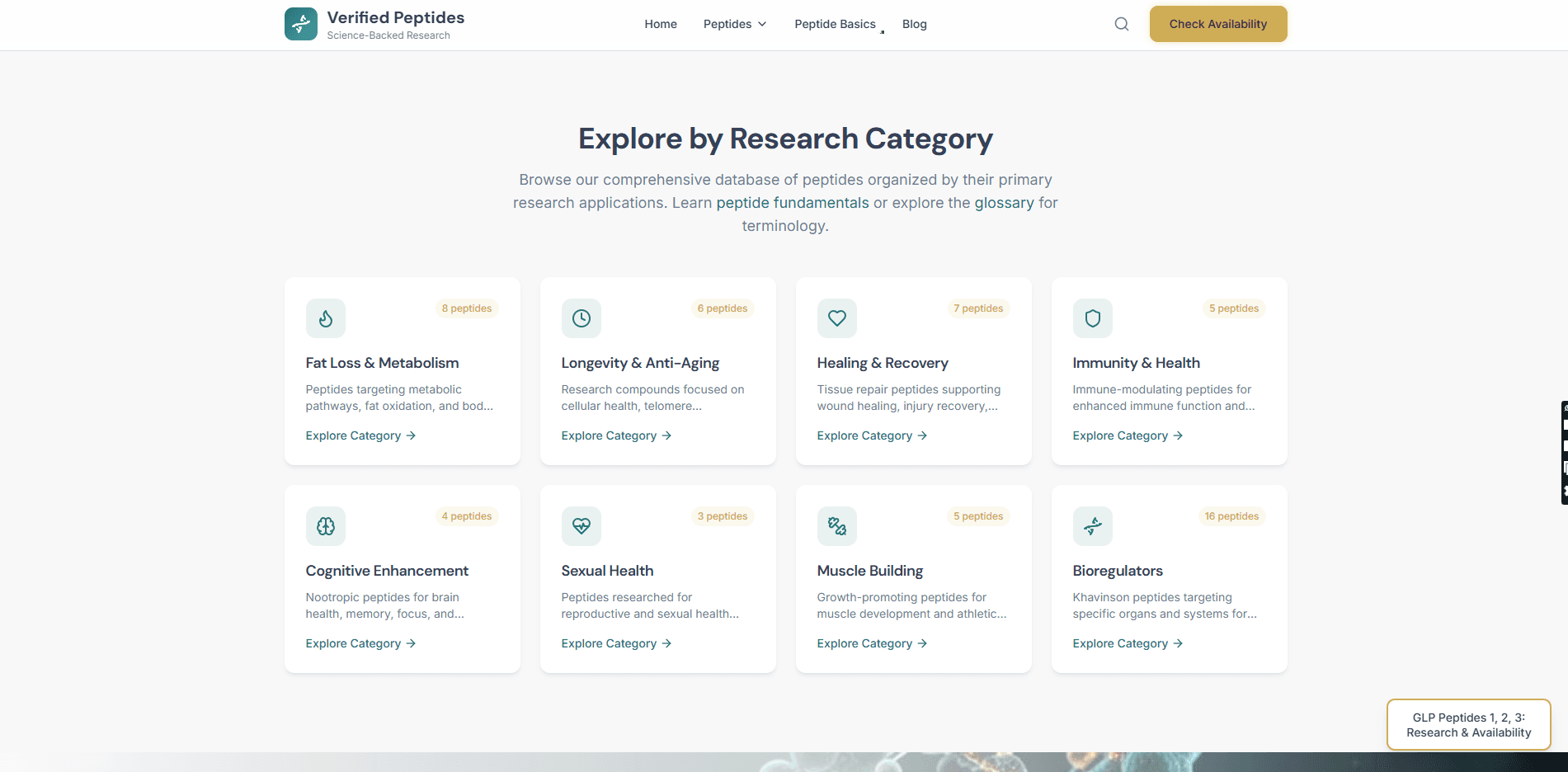Open the Peptide Basics menu item
Viewport: 1568px width, 772px height.
(835, 24)
